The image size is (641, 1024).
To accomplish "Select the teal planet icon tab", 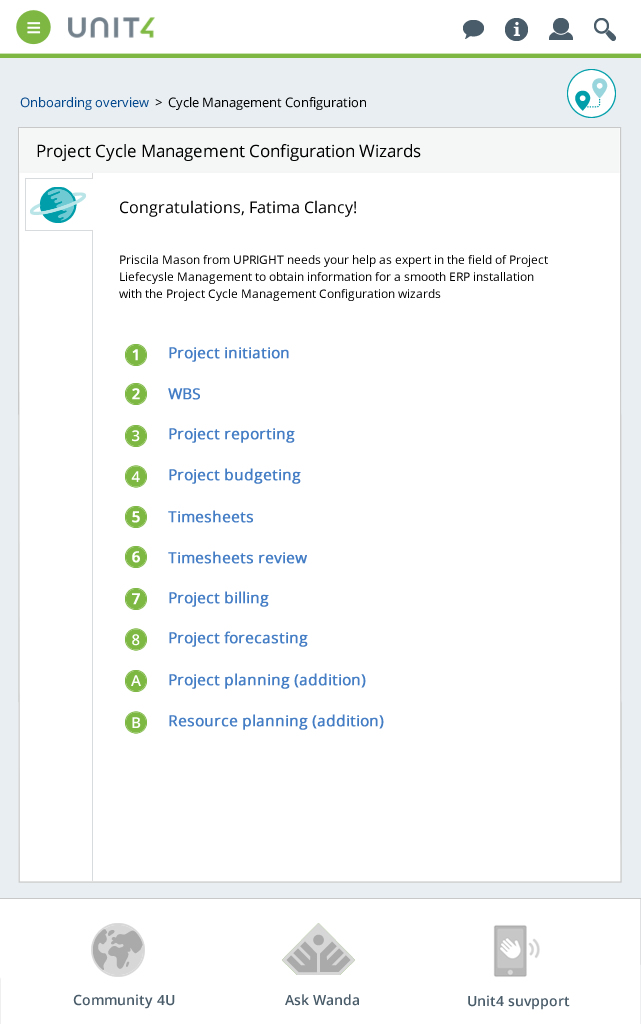I will pos(58,204).
